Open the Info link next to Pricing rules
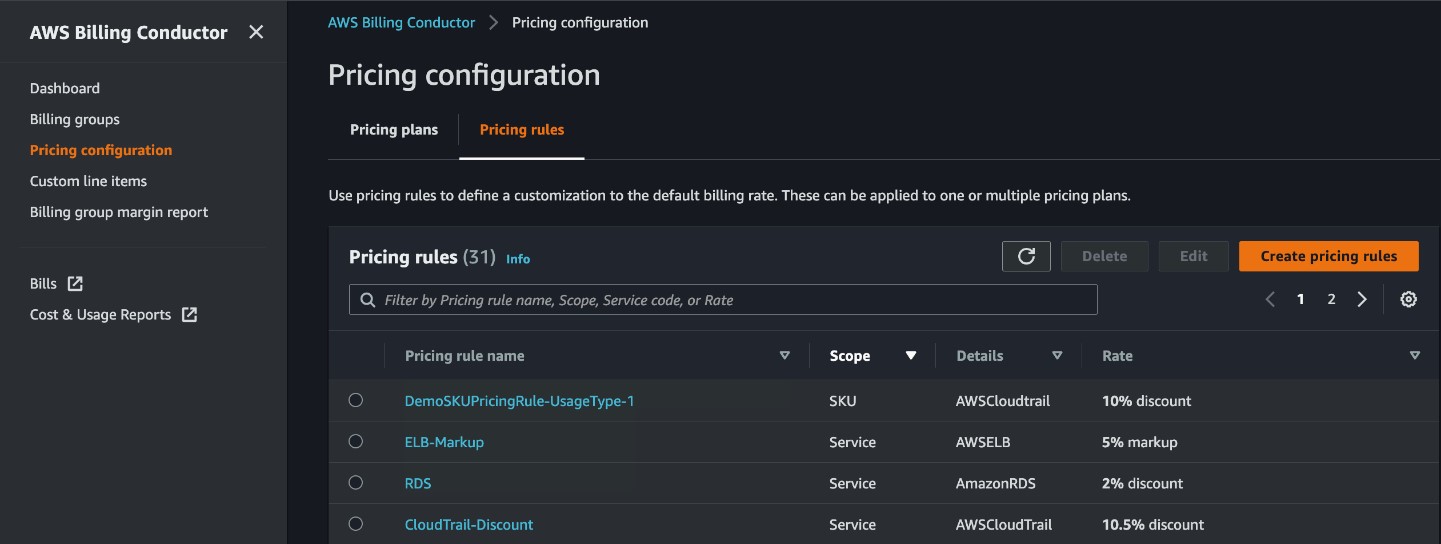Screen dimensions: 1441x544 (x=518, y=258)
